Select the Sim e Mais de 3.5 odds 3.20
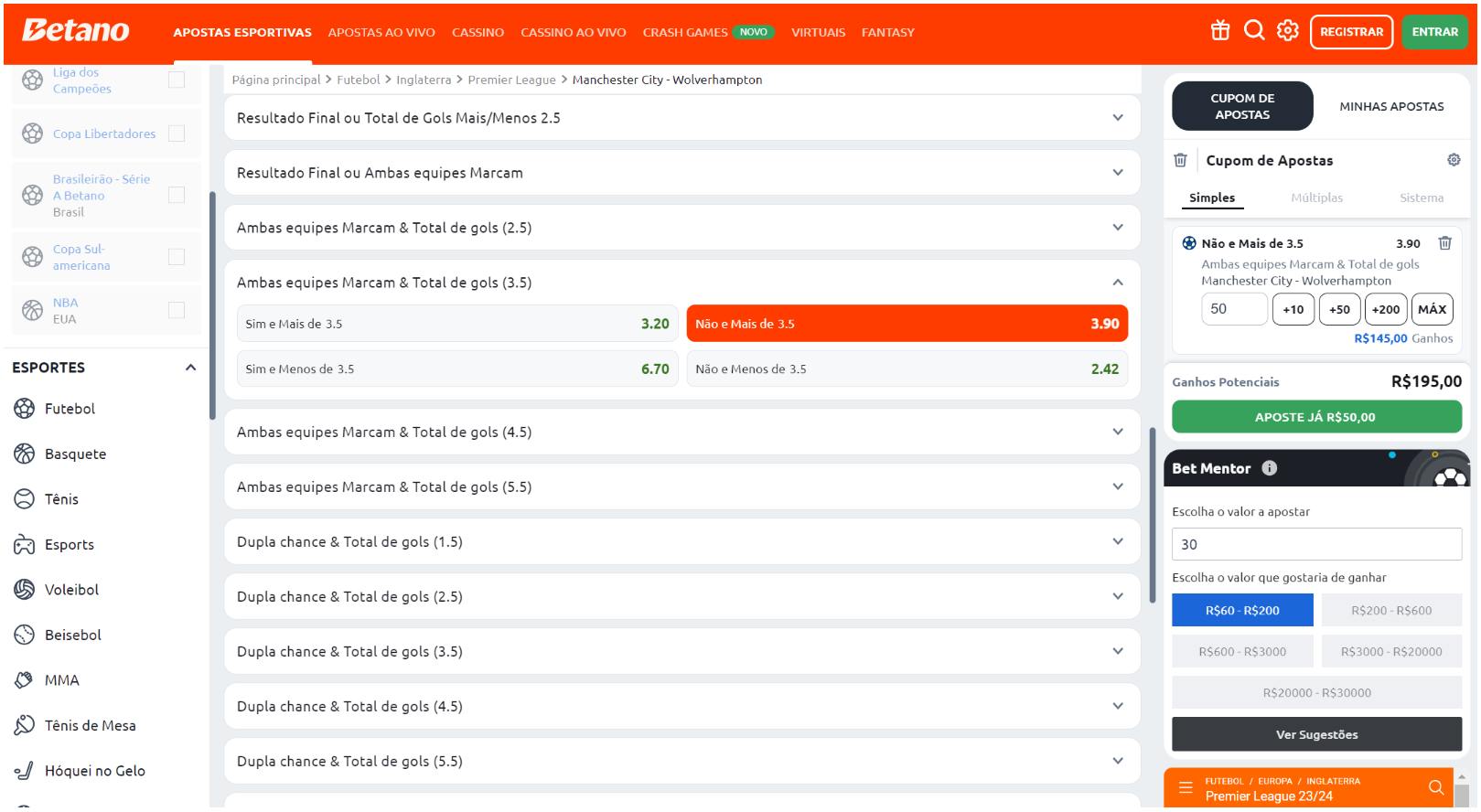Viewport: 1481px width, 812px height. [x=457, y=324]
